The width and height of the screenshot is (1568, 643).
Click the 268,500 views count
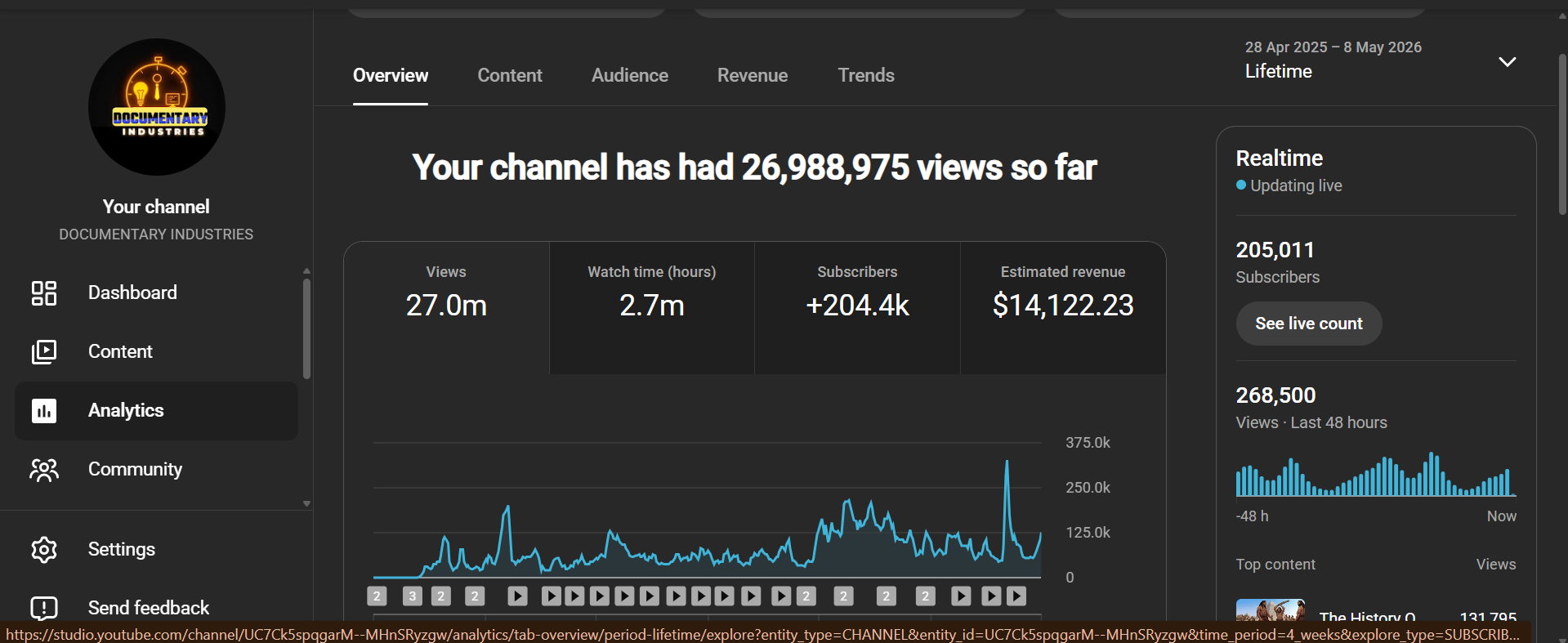click(x=1275, y=395)
